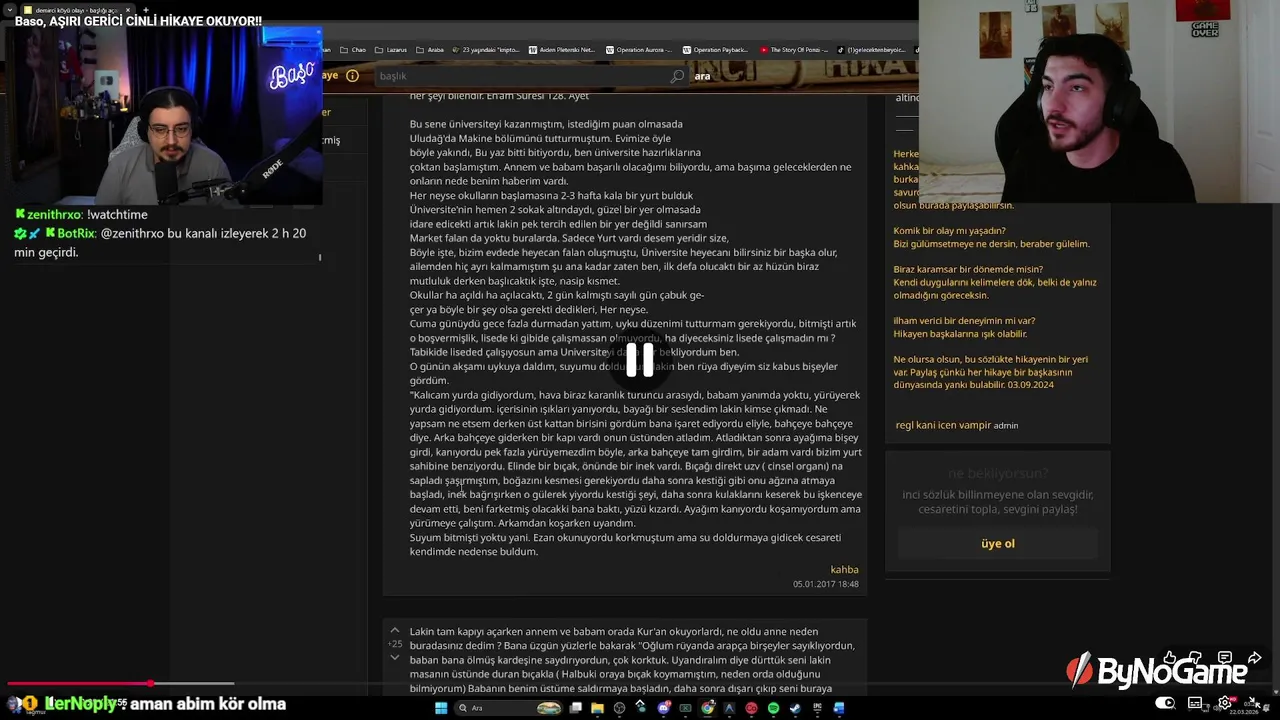Click chat username 'BotRix'

point(76,234)
